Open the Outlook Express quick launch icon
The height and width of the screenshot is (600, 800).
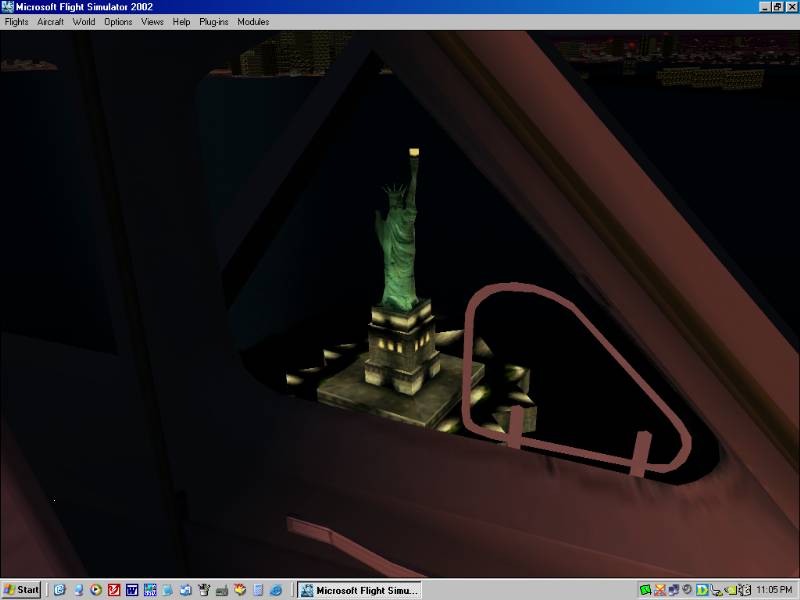(x=185, y=590)
